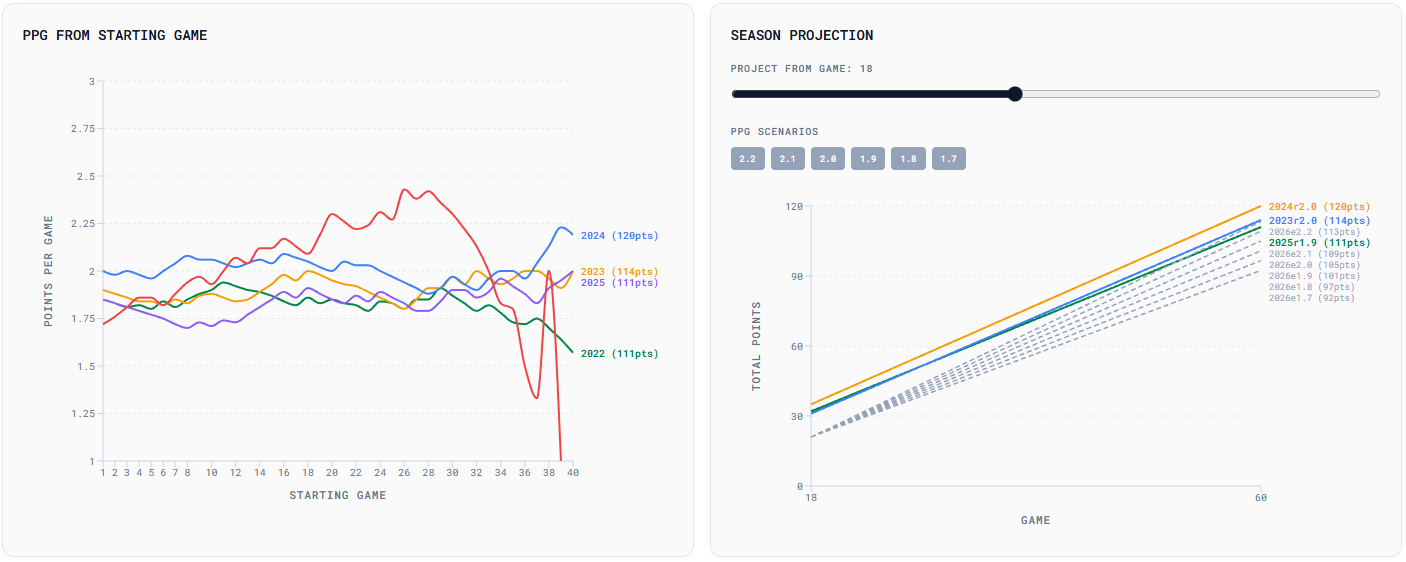
Task: Click the 2022 (111pts) green series label
Action: click(x=619, y=354)
